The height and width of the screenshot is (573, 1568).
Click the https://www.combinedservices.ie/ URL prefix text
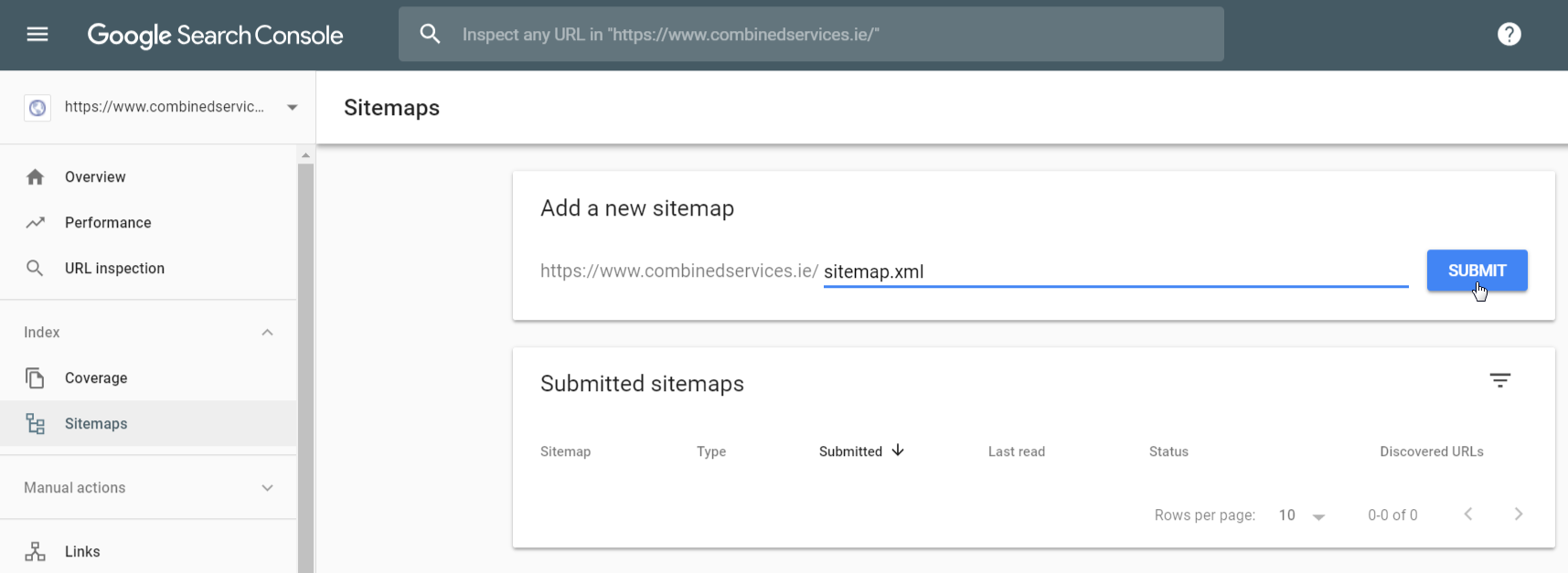(679, 271)
